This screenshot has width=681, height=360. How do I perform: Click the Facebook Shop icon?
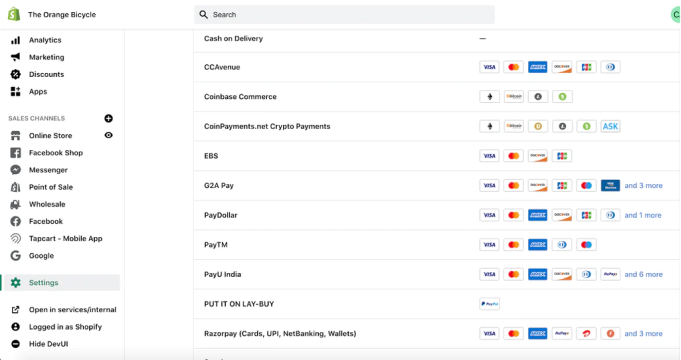click(x=16, y=153)
